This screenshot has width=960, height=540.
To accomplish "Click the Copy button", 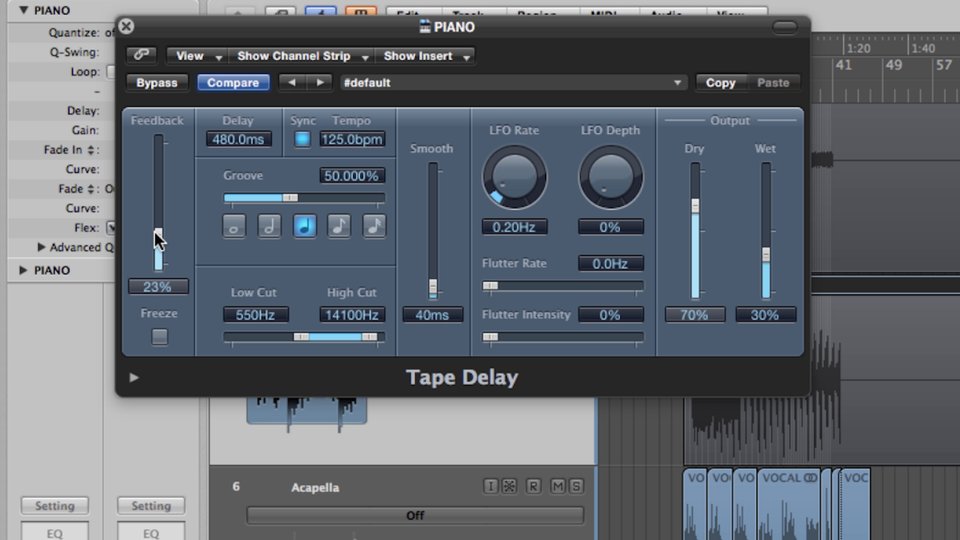I will click(x=721, y=83).
